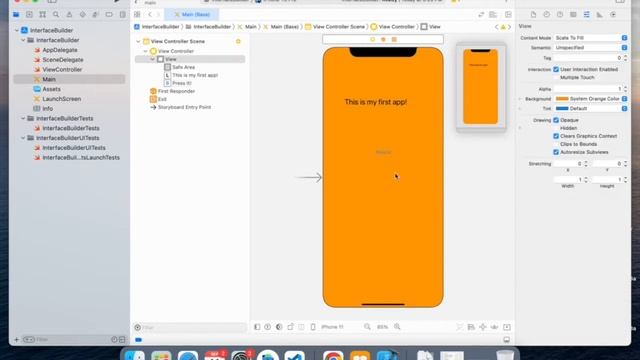The width and height of the screenshot is (640, 360).
Task: Click the Tag input field
Action: tap(588, 58)
